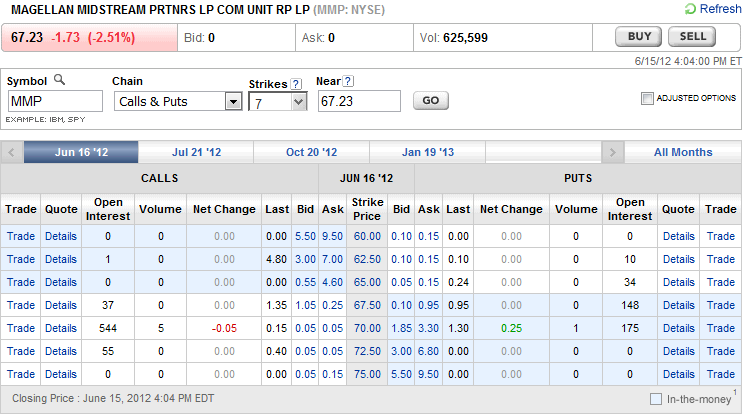The width and height of the screenshot is (744, 417).
Task: Click the 75.00 strike price
Action: coord(367,374)
